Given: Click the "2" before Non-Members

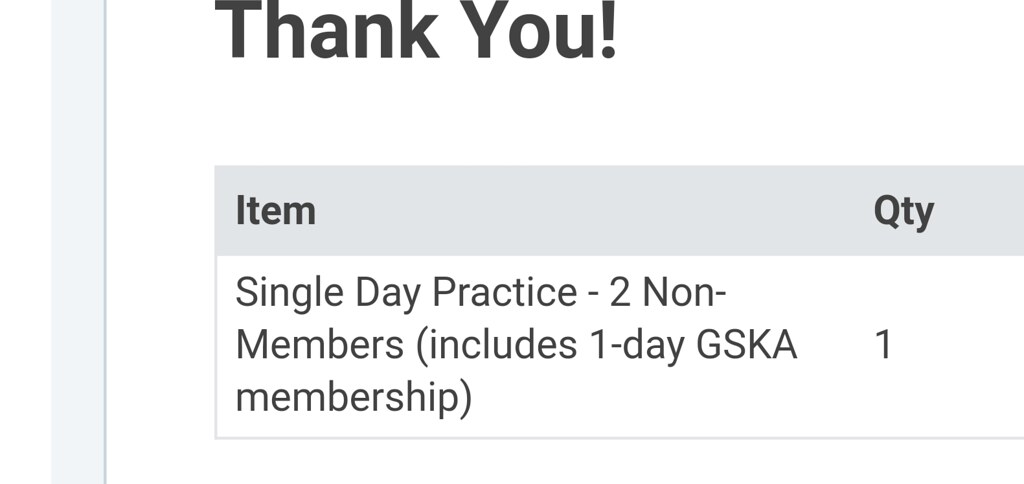Looking at the screenshot, I should pos(620,292).
